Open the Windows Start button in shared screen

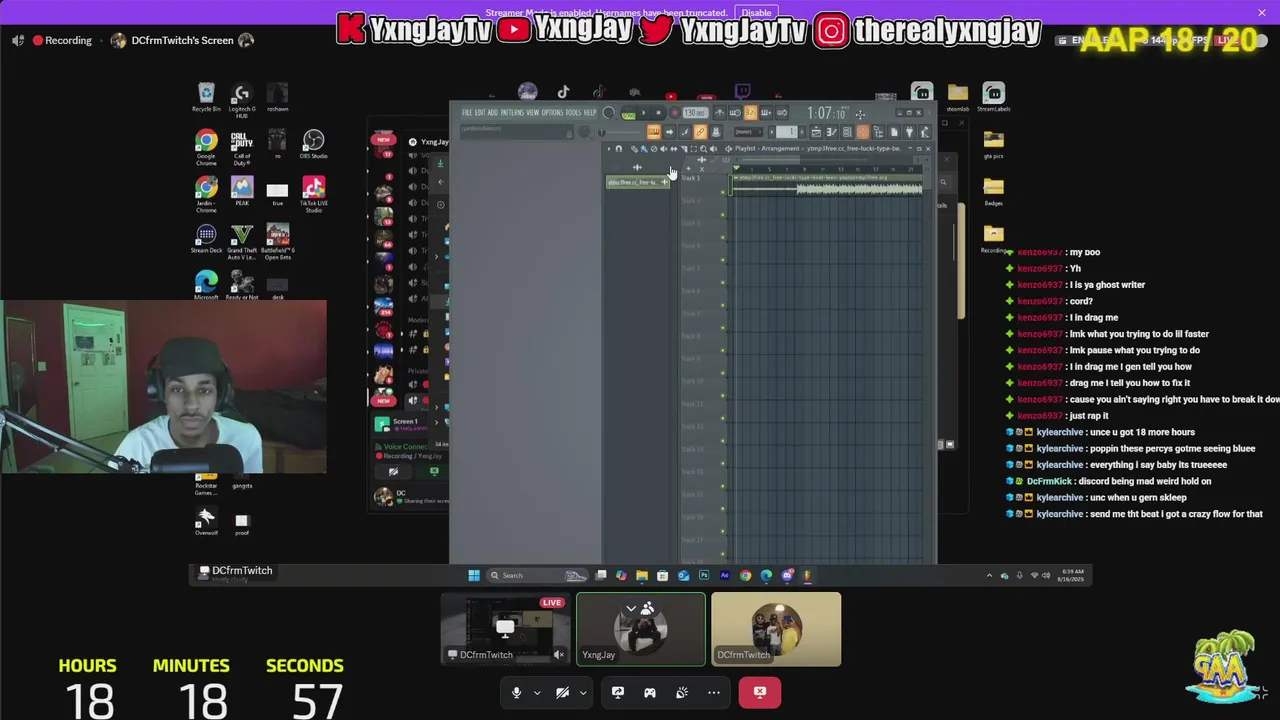click(474, 575)
